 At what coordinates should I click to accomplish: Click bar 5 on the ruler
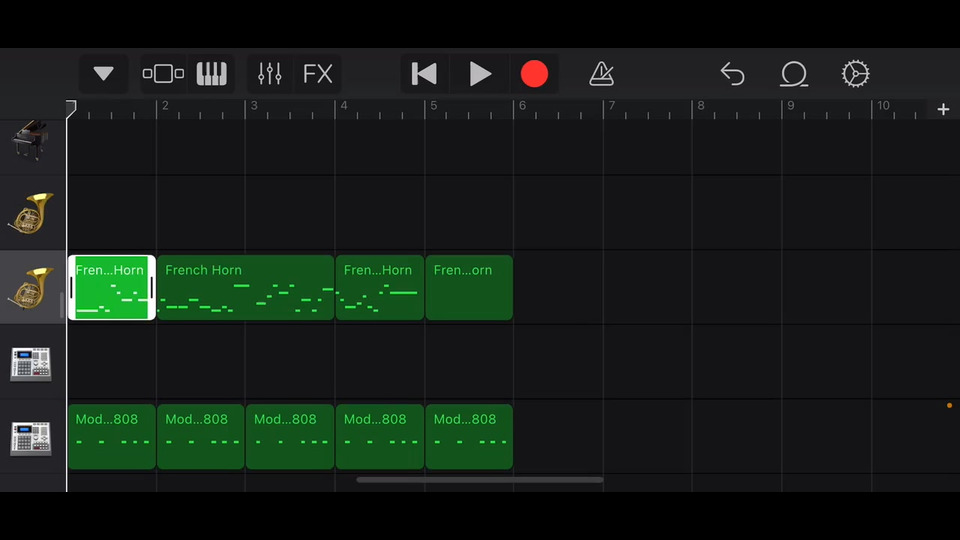(x=433, y=106)
